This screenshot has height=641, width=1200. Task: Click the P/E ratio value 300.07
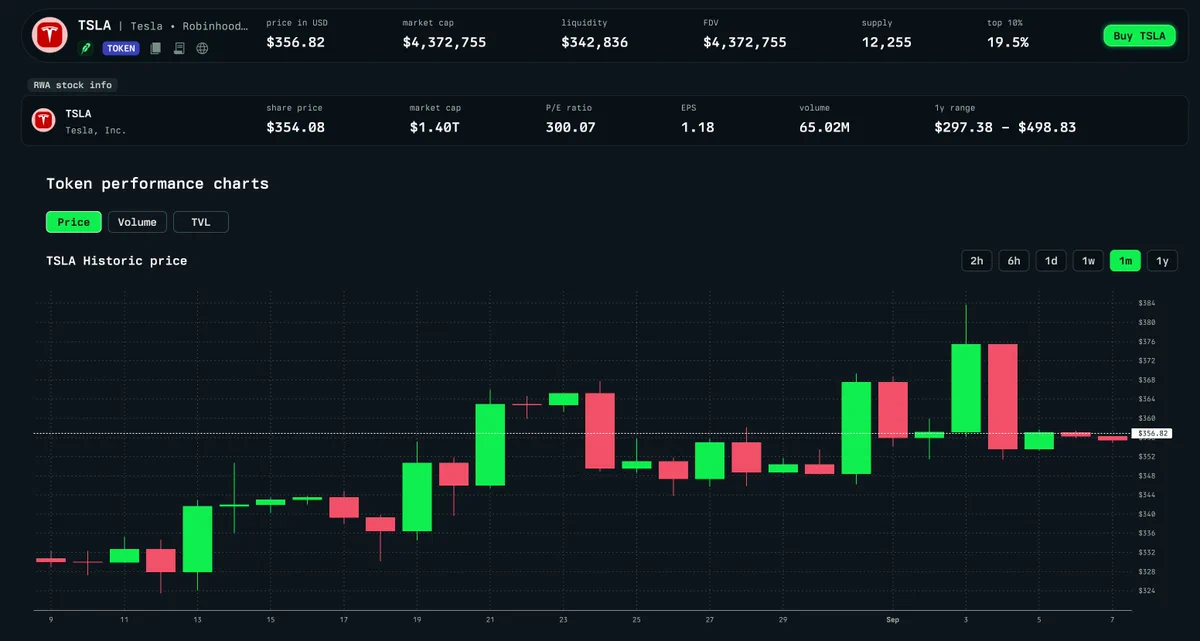coord(570,127)
